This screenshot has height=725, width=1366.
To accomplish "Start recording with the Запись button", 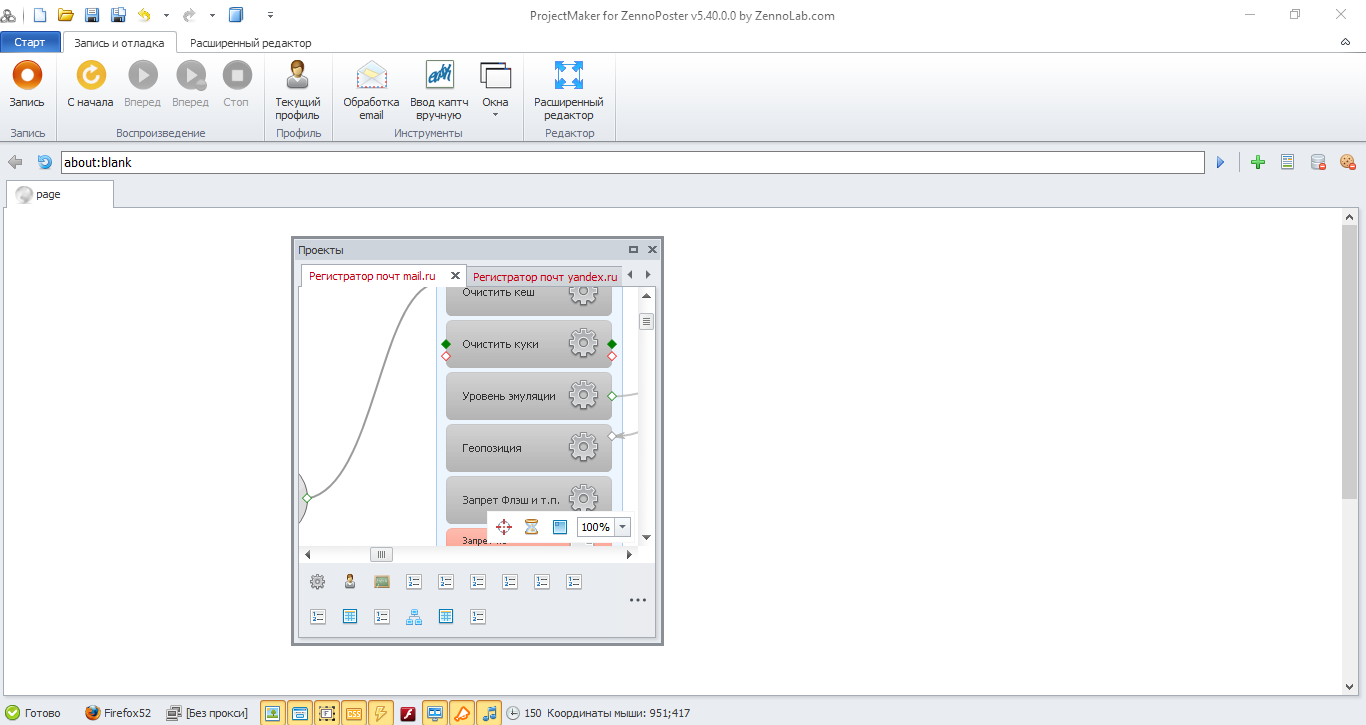I will click(27, 84).
